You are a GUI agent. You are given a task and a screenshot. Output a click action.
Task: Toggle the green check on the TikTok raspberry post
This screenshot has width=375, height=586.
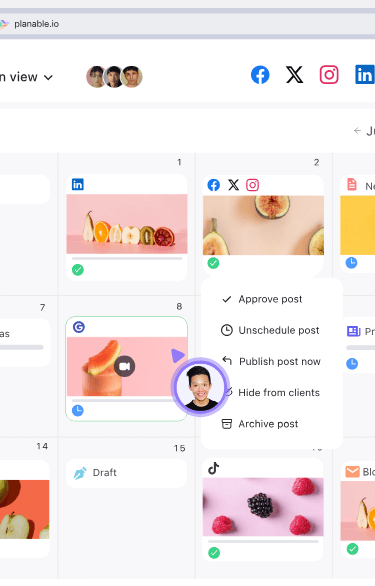(214, 552)
